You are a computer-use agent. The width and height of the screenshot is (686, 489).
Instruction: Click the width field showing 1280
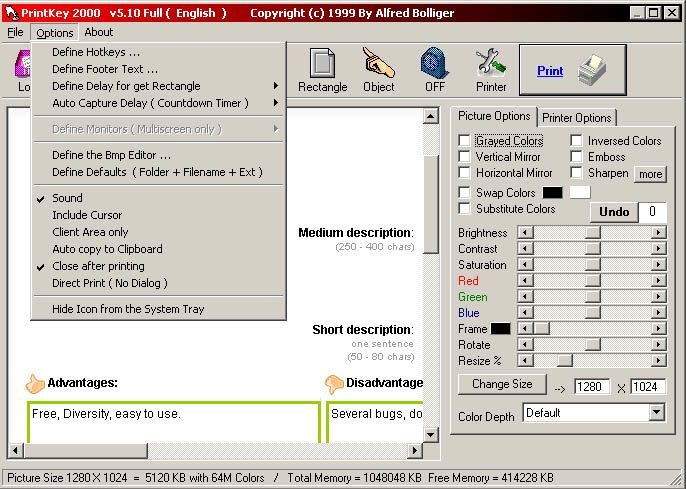coord(592,387)
